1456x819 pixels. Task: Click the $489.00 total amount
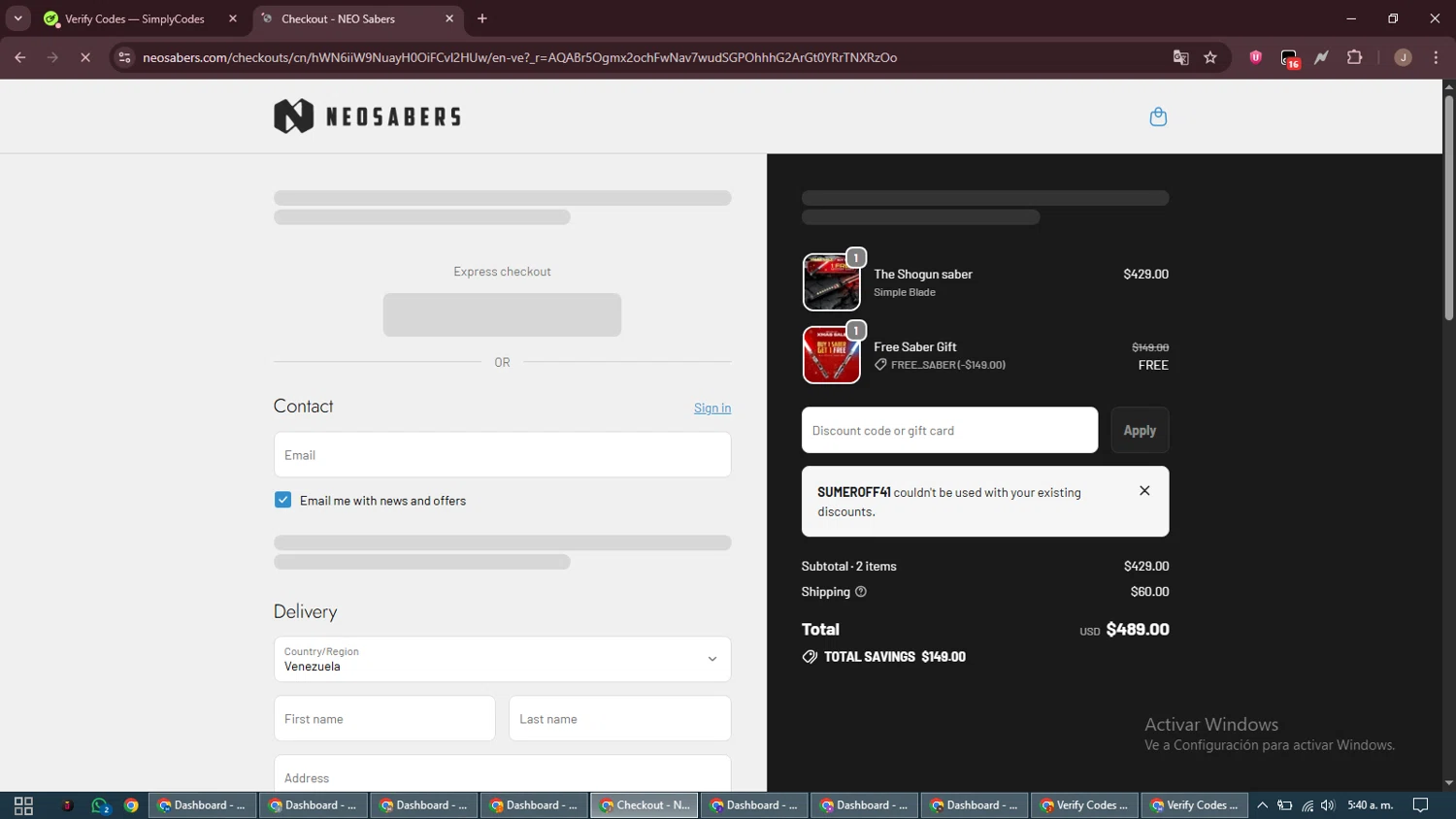1138,629
